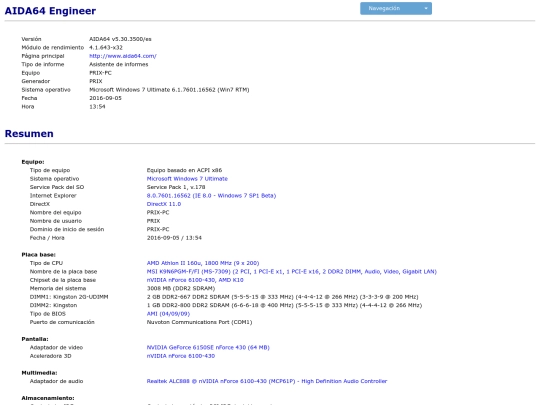Screen dimensions: 540x405
Task: Click the Dominio de inicio de sesión label
Action: [67, 229]
